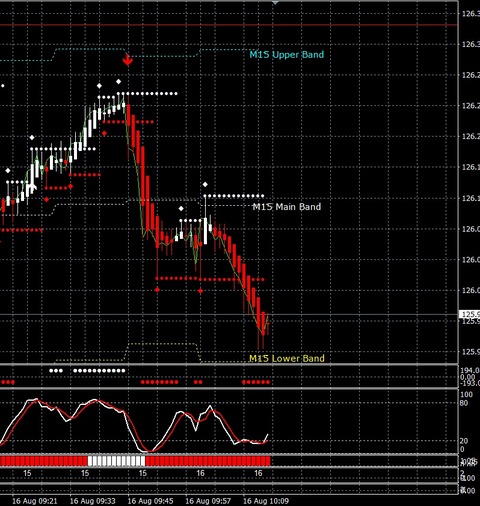Click the stochastic 100 level label
Viewport: 480px width, 506px height.
(467, 395)
